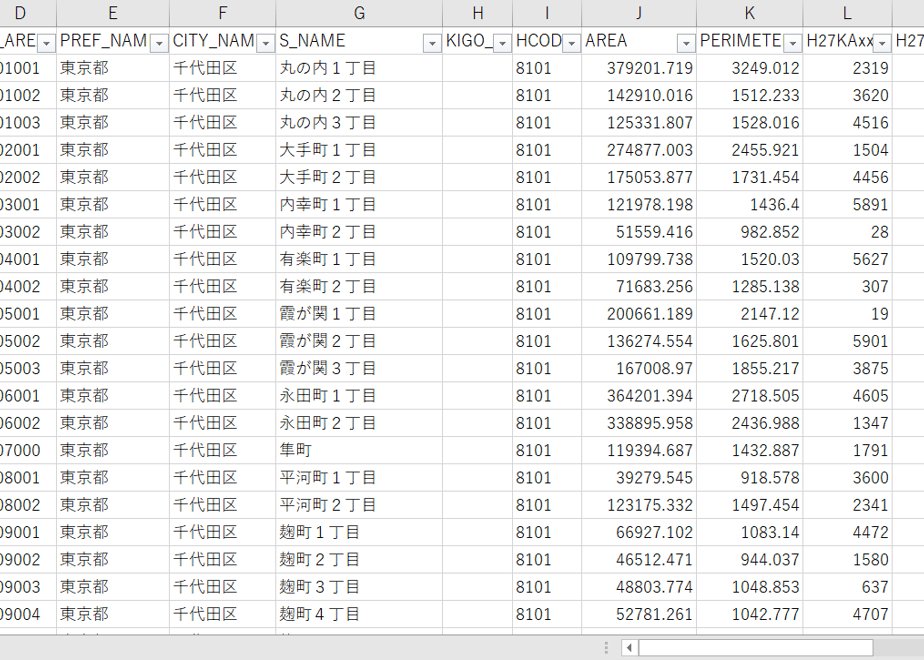Select AREA value 142910.016
Viewport: 924px width, 660px height.
click(639, 95)
